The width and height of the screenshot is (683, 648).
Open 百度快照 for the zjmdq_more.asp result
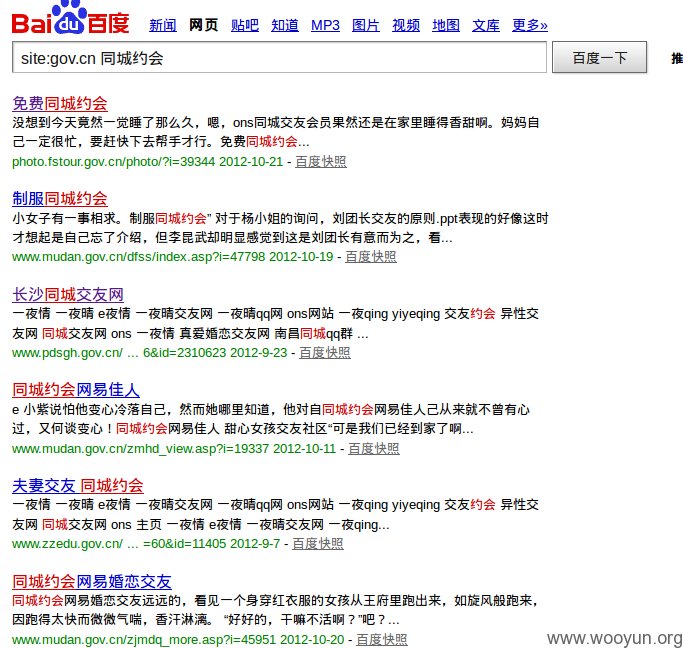[382, 640]
